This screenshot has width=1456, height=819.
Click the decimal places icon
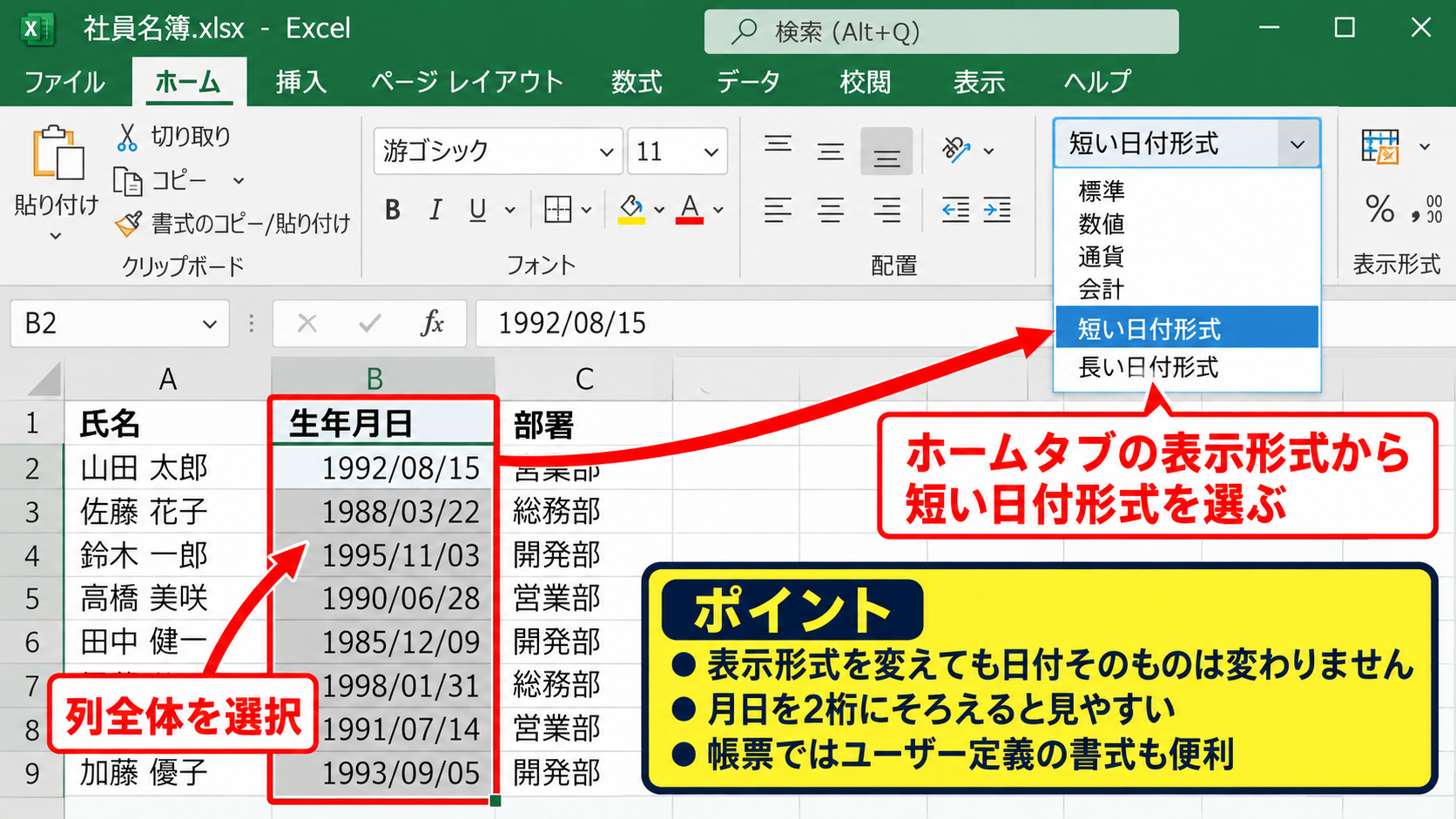[x=1434, y=209]
